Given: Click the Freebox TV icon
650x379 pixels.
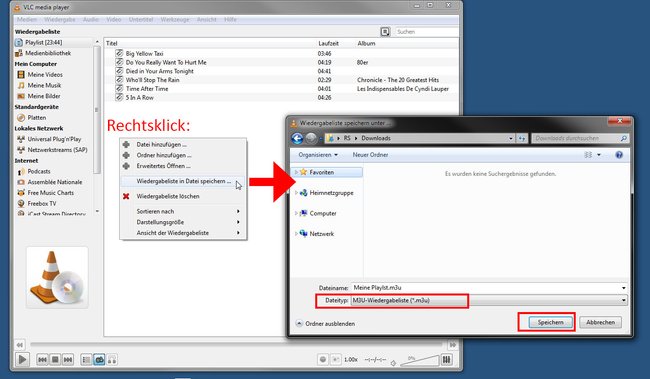Looking at the screenshot, I should point(21,204).
